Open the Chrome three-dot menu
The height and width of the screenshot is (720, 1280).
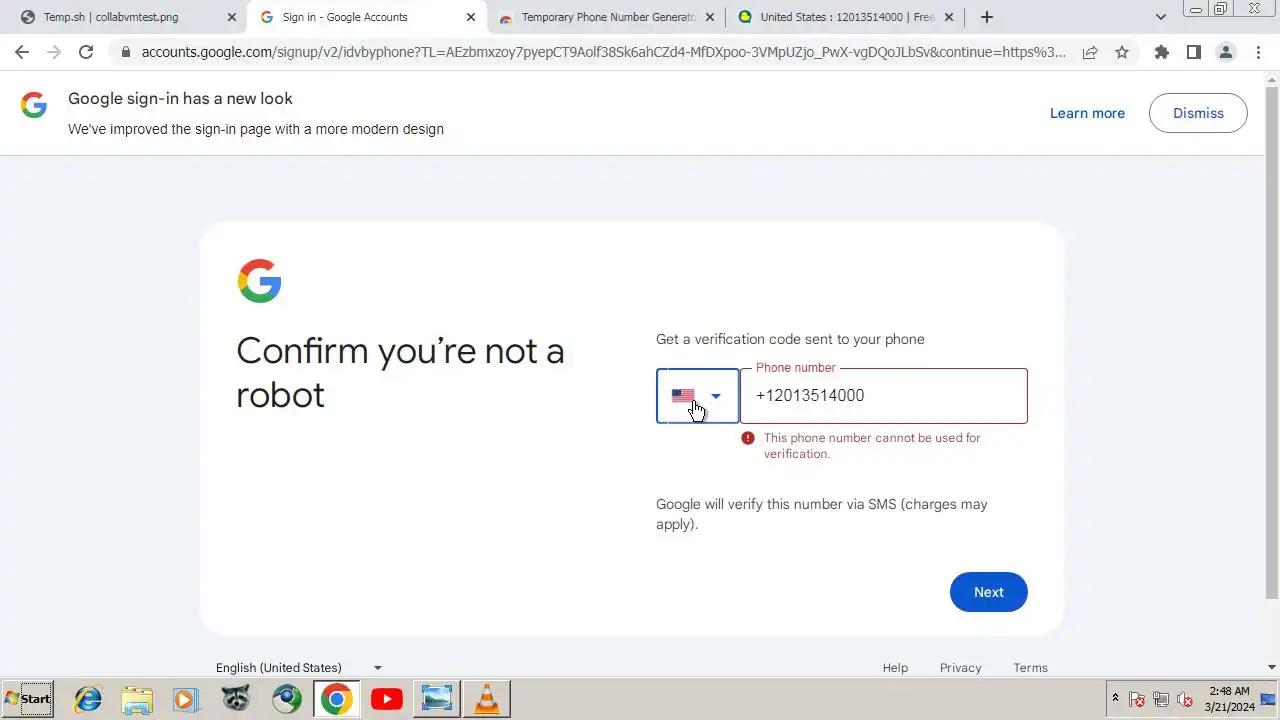tap(1258, 52)
